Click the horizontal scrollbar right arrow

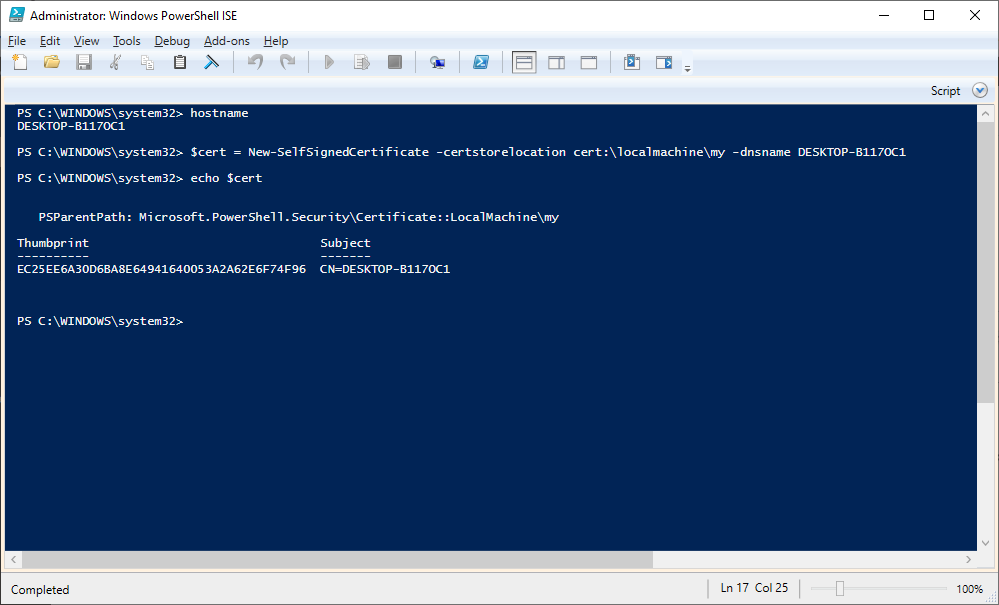[x=969, y=560]
